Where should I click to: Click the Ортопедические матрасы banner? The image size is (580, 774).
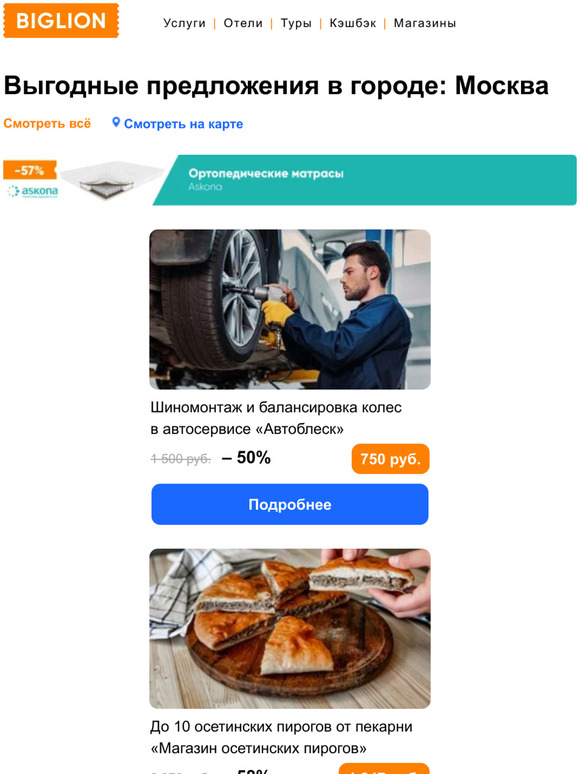click(x=365, y=180)
